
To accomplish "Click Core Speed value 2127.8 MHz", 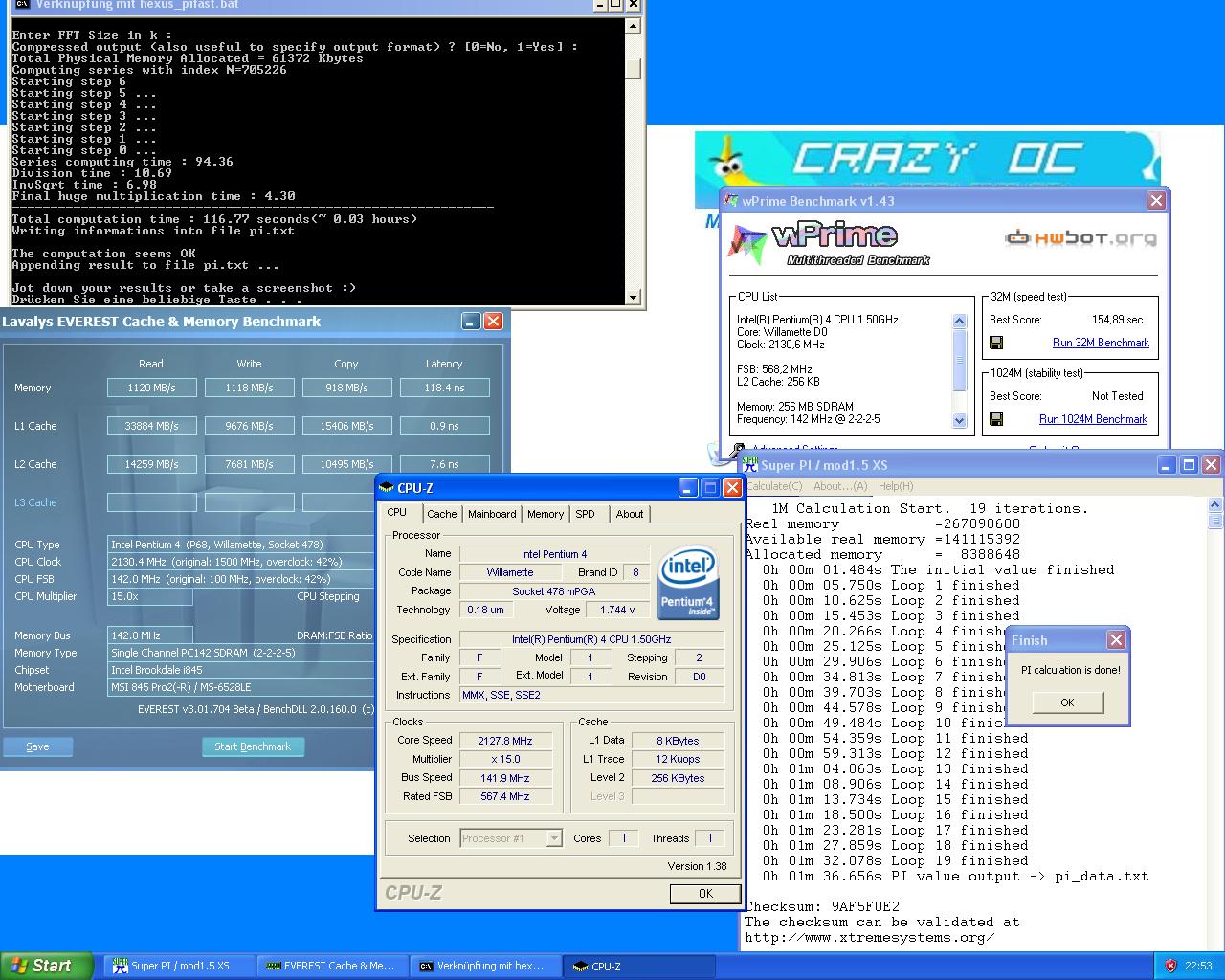I will (505, 741).
